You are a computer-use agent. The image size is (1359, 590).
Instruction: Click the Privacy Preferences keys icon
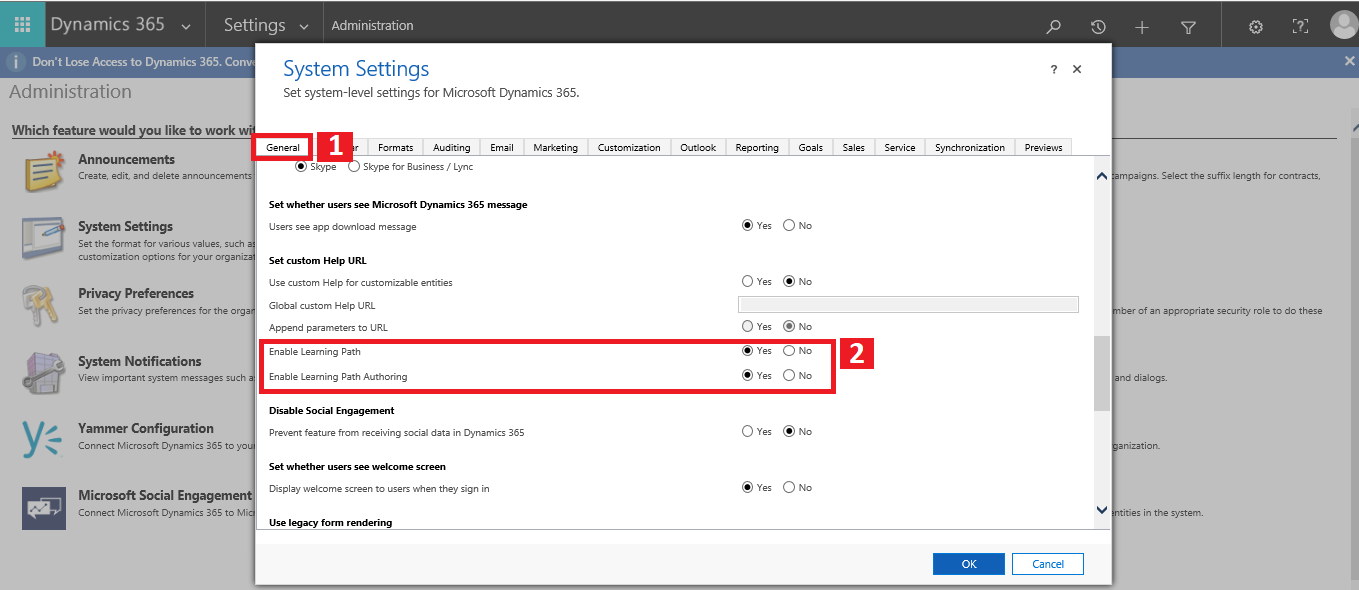click(43, 306)
